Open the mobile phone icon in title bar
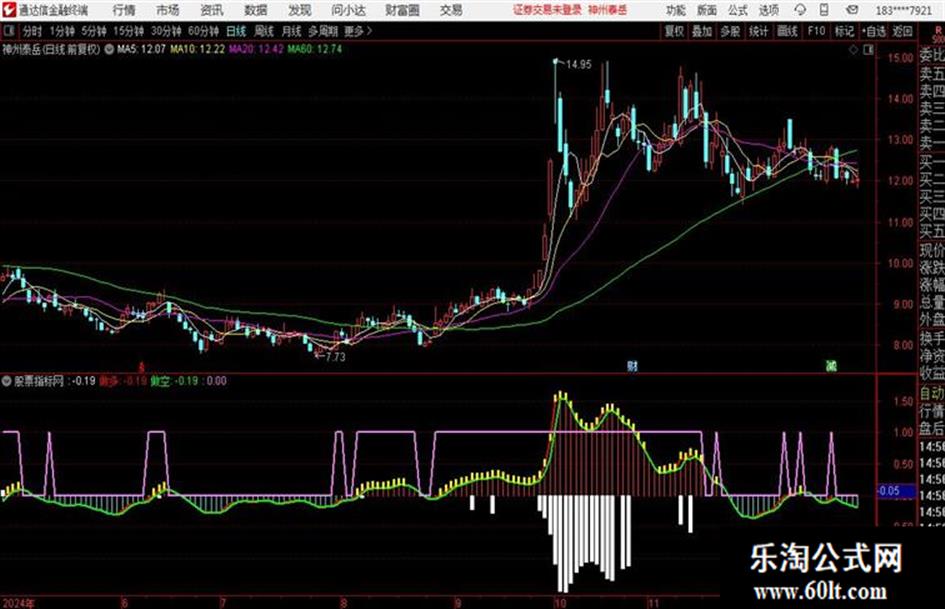 click(824, 10)
